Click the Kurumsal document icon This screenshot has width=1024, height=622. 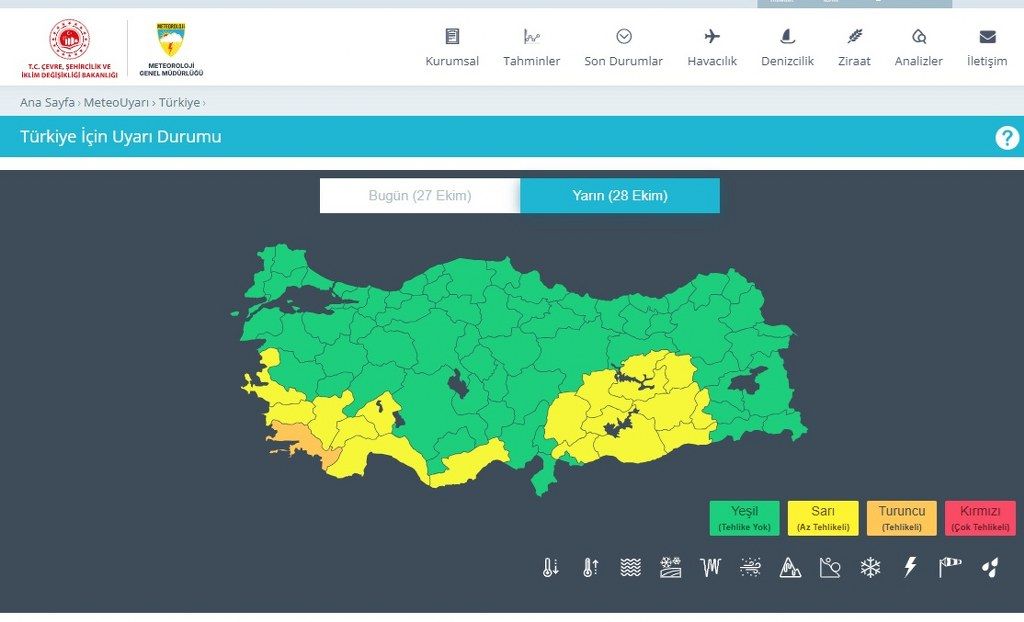(x=452, y=36)
